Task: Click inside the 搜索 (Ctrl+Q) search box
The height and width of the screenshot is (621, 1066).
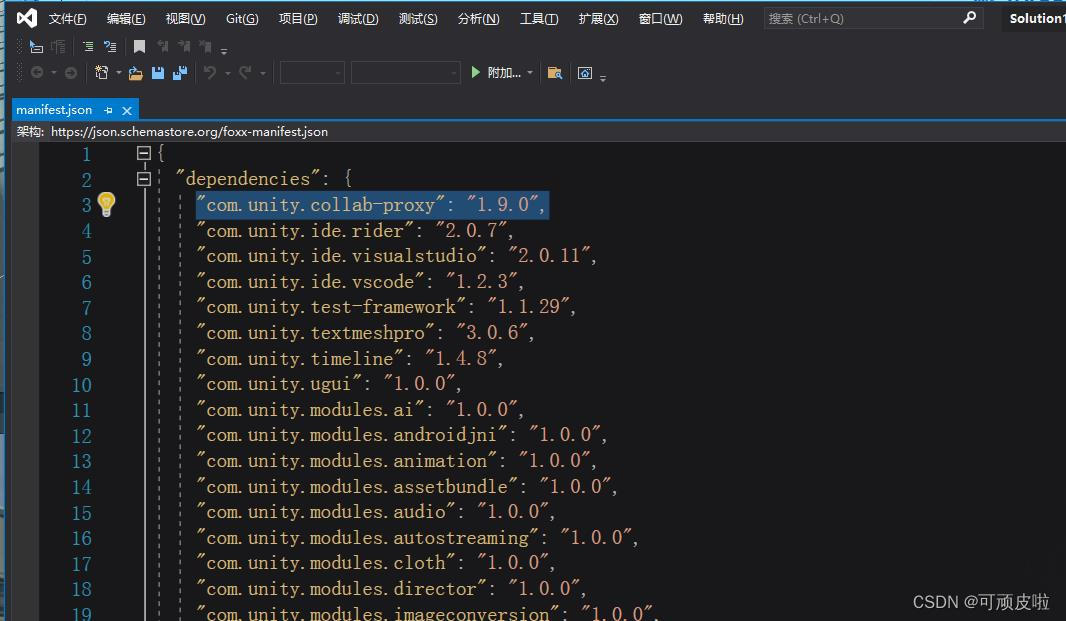Action: tap(860, 17)
